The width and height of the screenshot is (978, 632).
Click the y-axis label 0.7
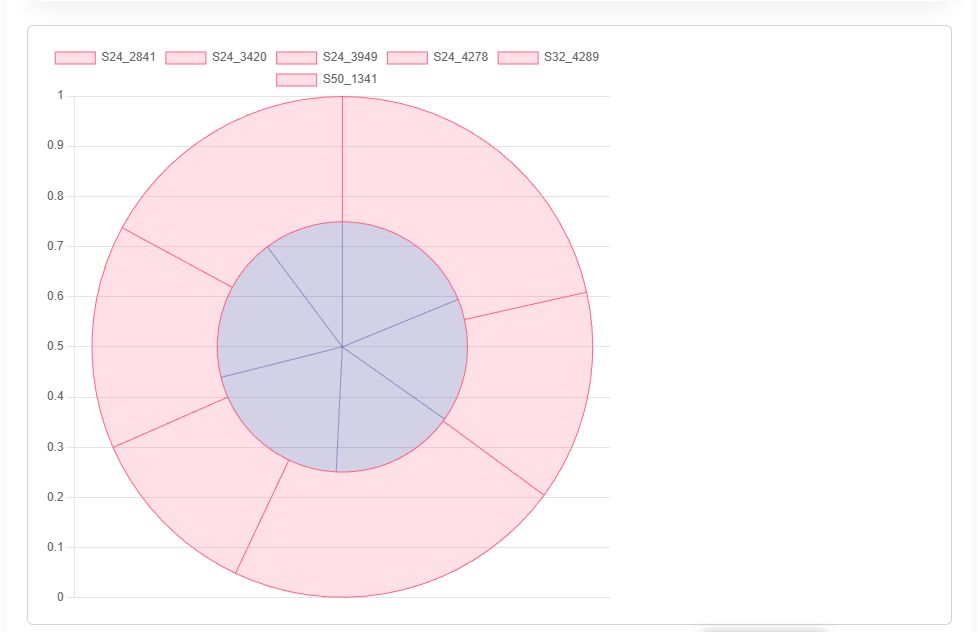coord(56,246)
